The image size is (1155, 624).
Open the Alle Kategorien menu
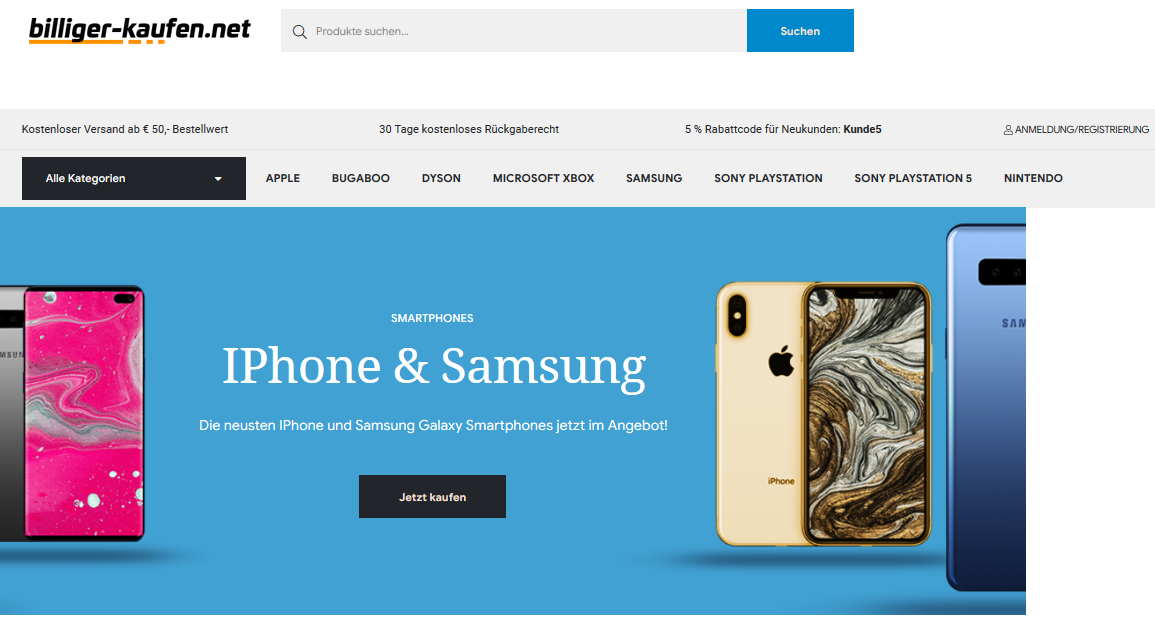tap(133, 178)
